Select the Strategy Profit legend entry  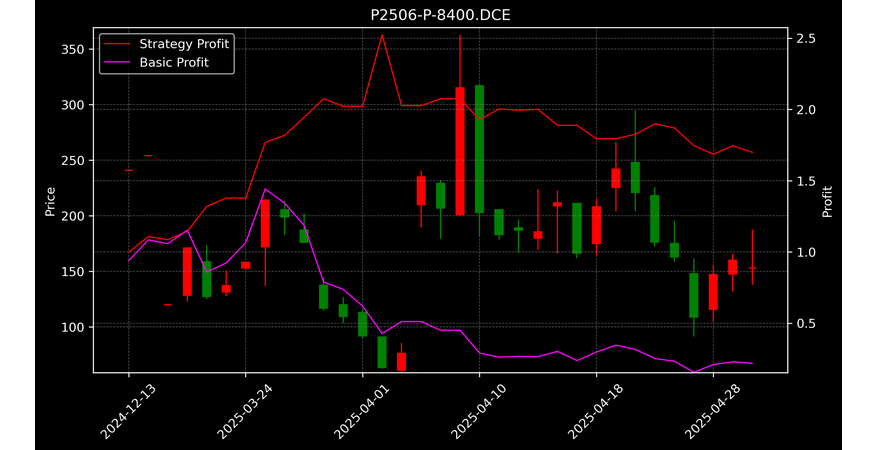click(167, 44)
